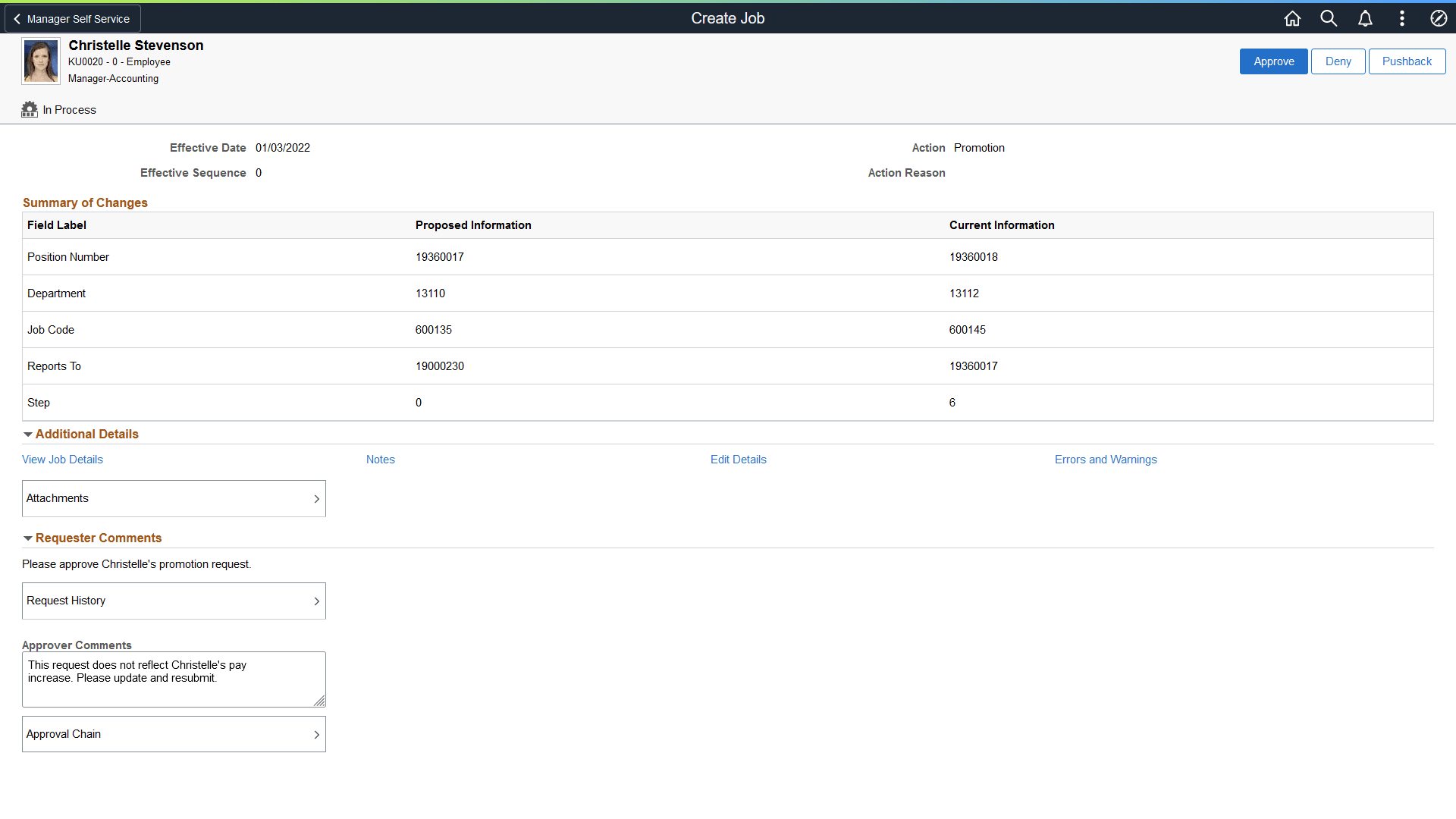Collapse the Additional Details section
The image size is (1456, 819).
tap(28, 435)
